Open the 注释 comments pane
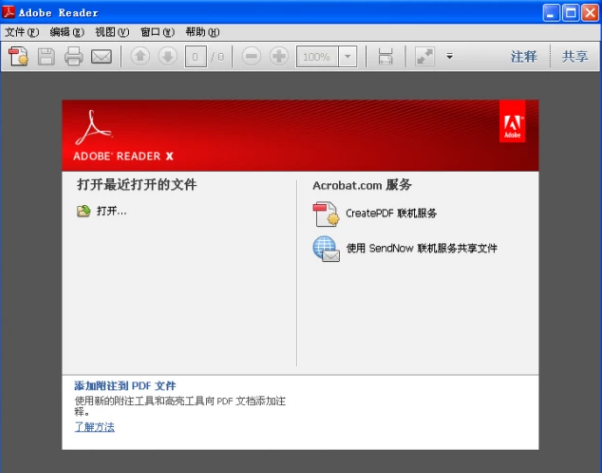The height and width of the screenshot is (473, 602). [524, 57]
